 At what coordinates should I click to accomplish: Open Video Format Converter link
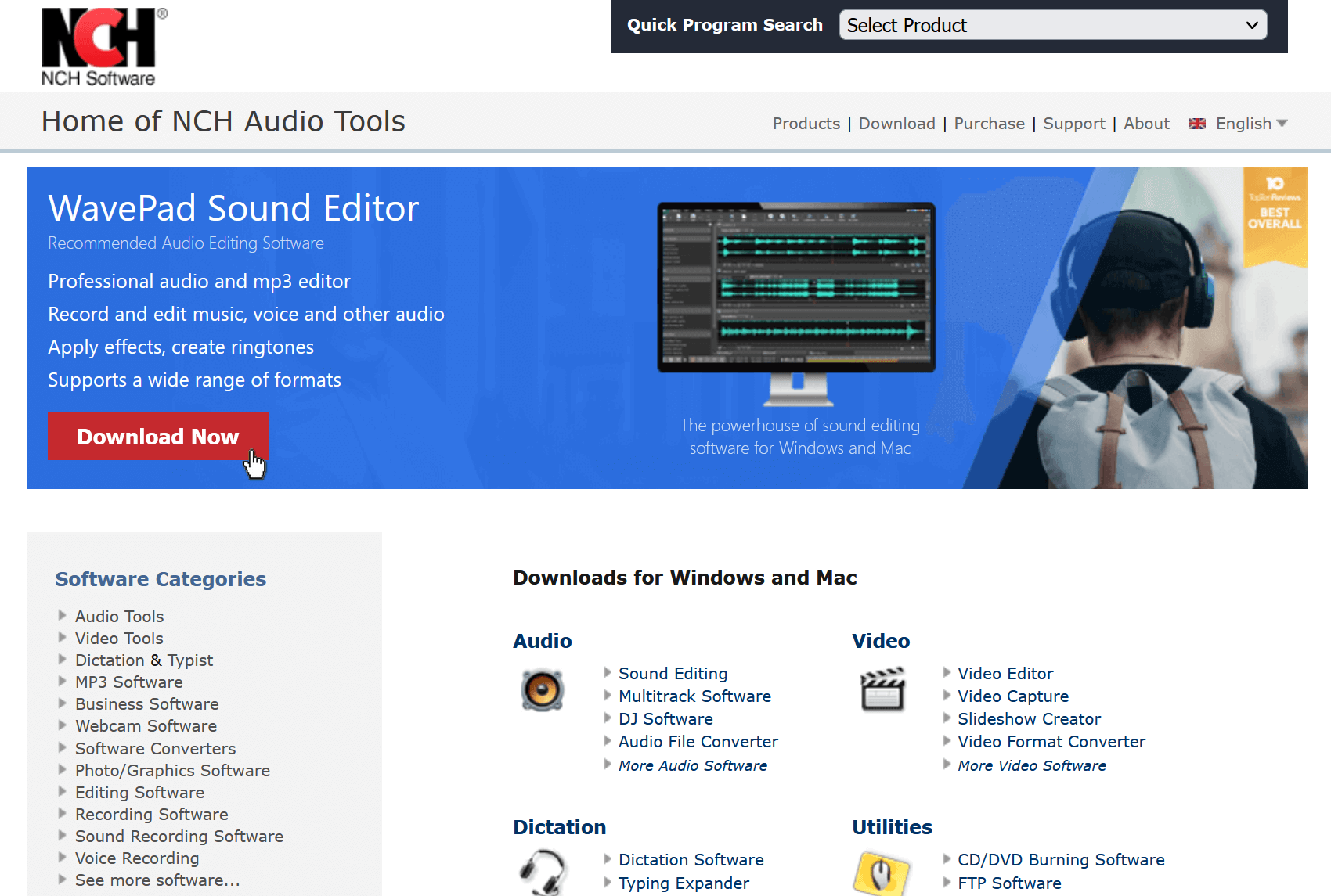click(1051, 742)
